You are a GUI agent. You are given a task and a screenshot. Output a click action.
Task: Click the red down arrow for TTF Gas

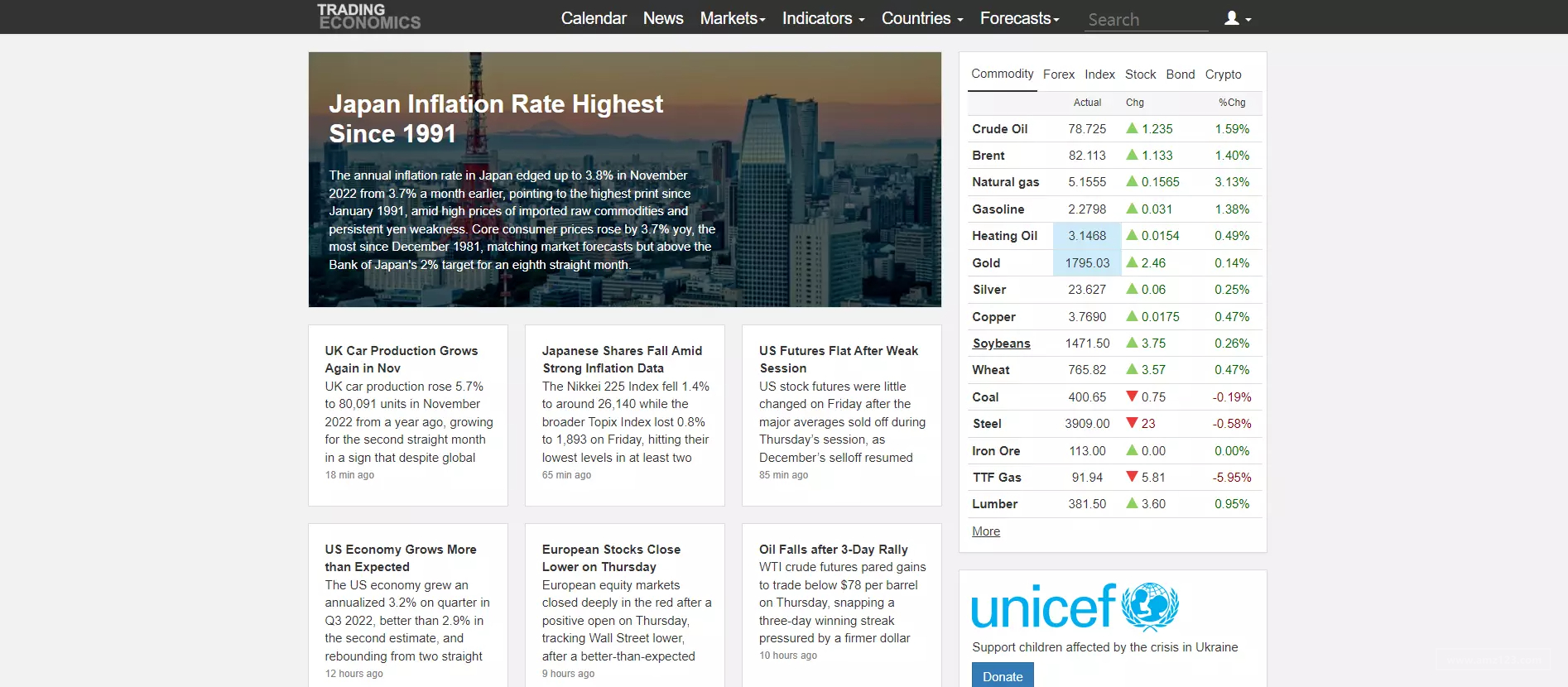click(1132, 477)
